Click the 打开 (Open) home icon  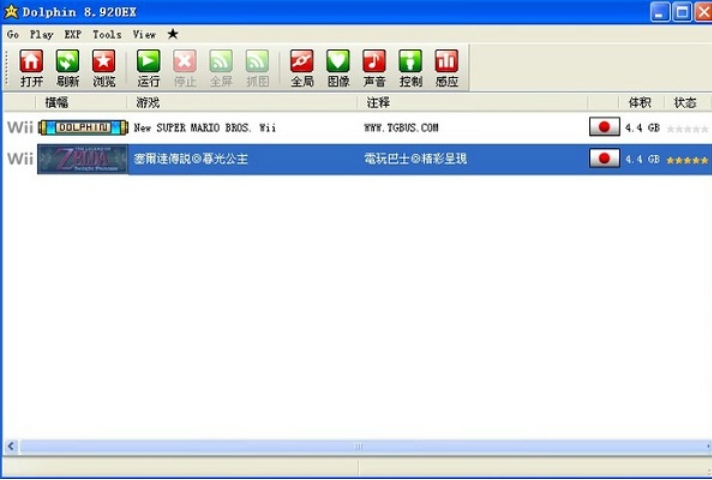(x=31, y=61)
